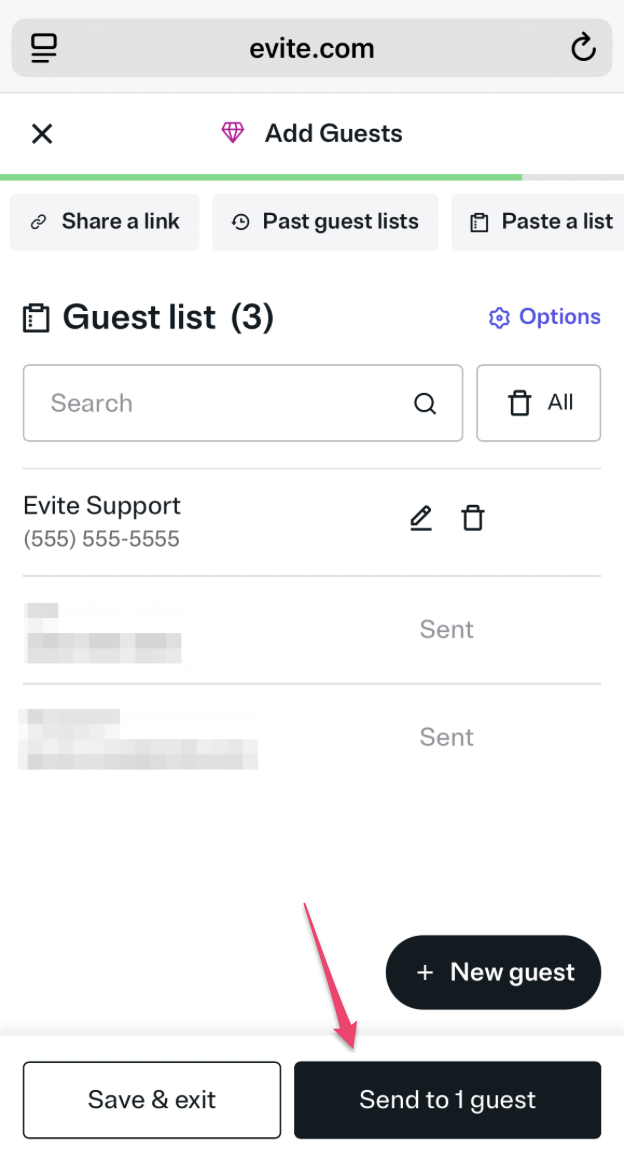Click the green progress bar
This screenshot has width=624, height=1158.
point(260,177)
